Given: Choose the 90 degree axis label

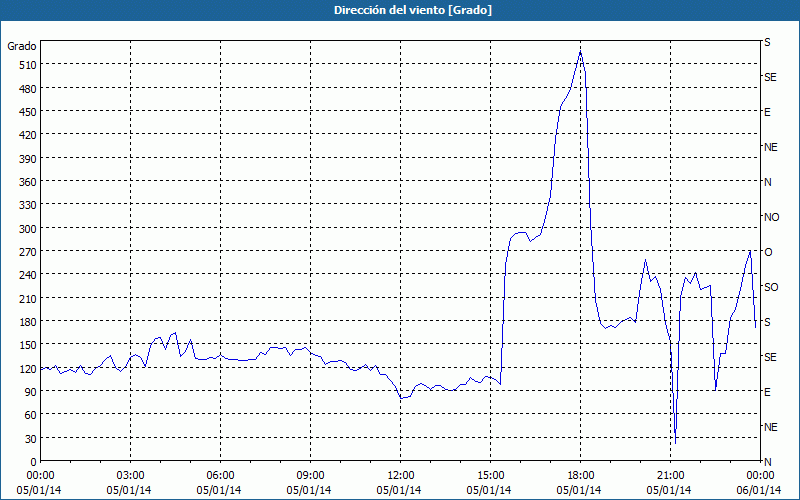Looking at the screenshot, I should 31,391.
